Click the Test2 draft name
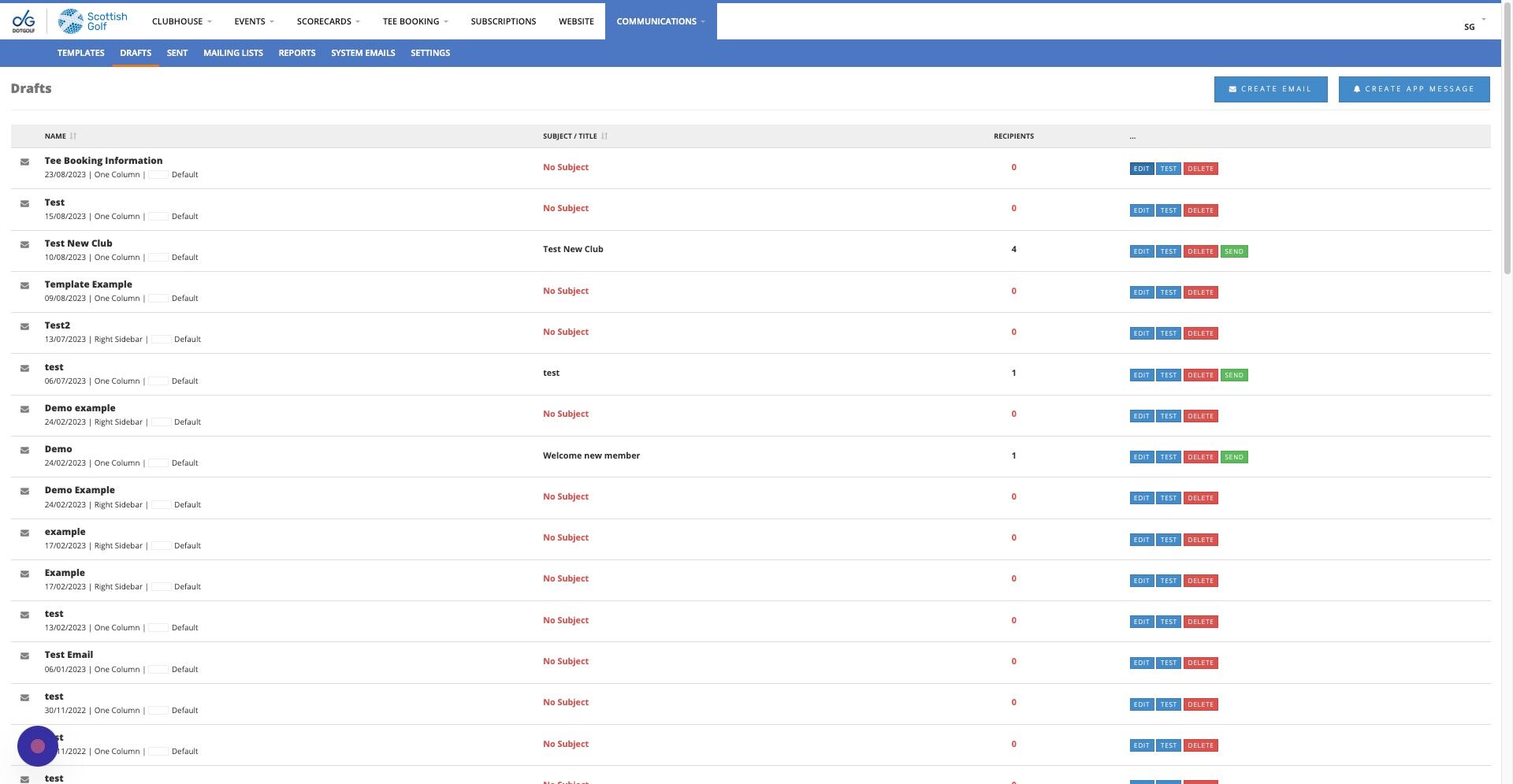 [58, 325]
